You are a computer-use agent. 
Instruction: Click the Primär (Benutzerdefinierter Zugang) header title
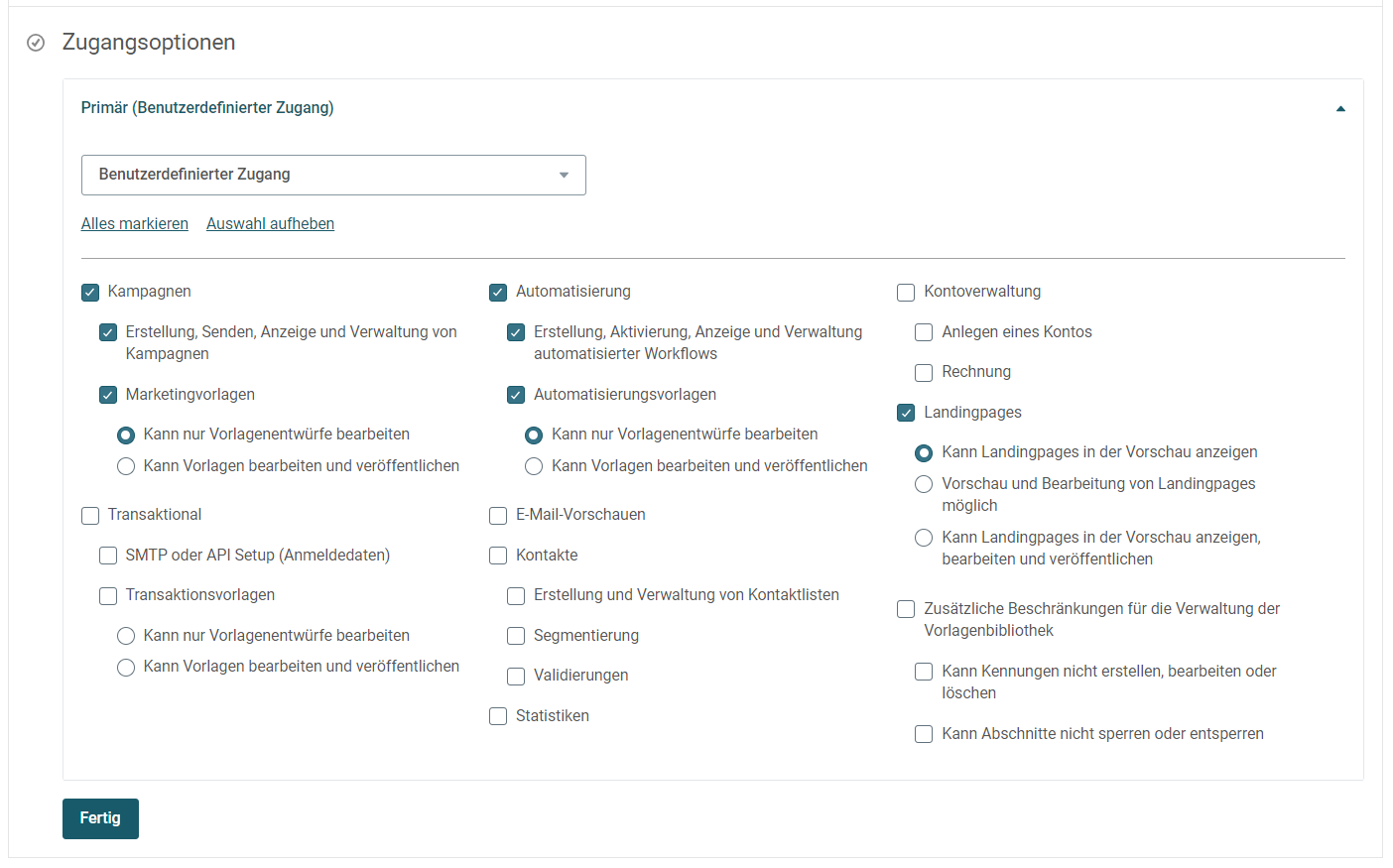[x=207, y=107]
